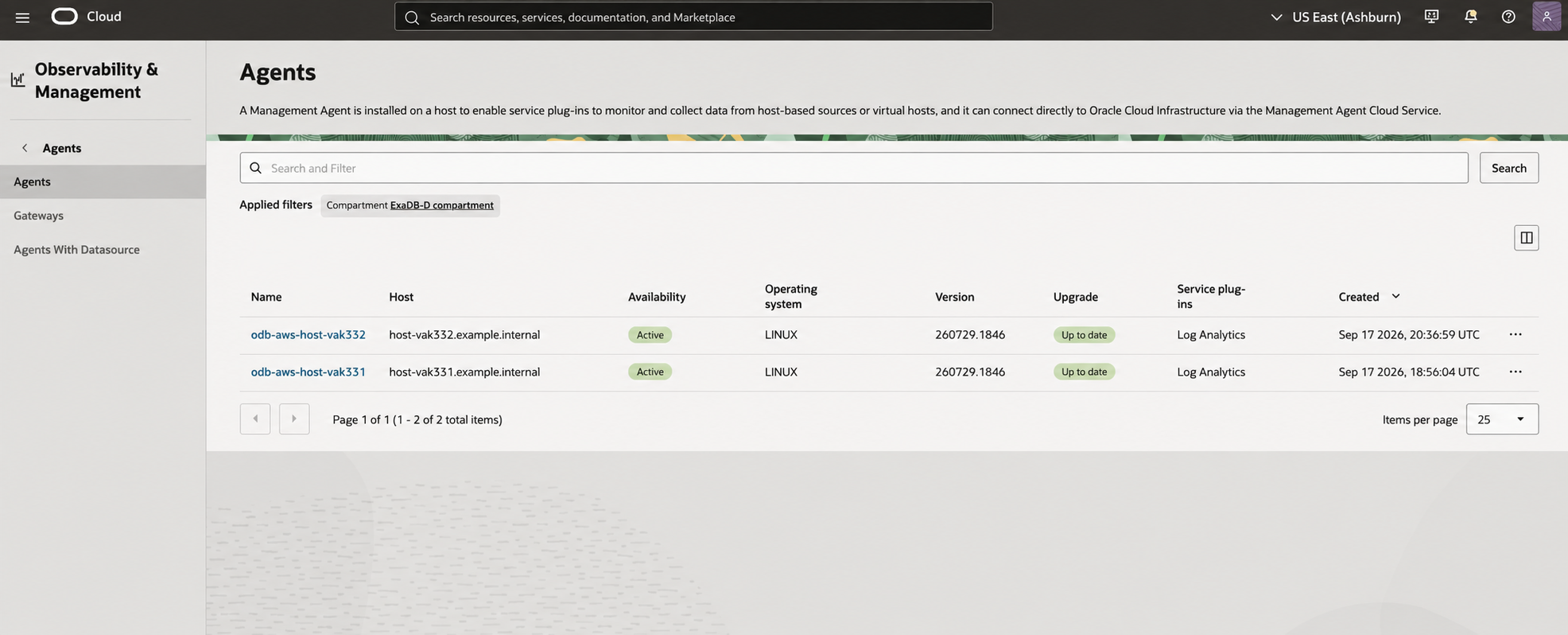The width and height of the screenshot is (1568, 635).
Task: Toggle sort arrow on Created column
Action: pos(1395,296)
